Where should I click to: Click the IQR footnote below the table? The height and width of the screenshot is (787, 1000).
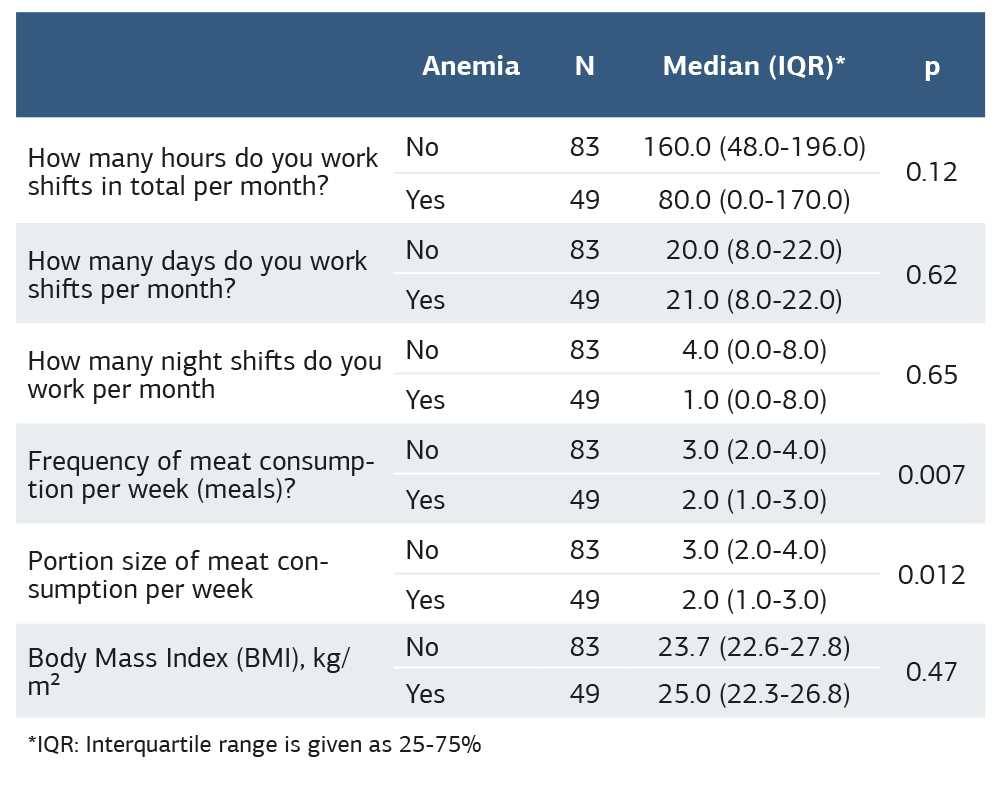click(255, 745)
